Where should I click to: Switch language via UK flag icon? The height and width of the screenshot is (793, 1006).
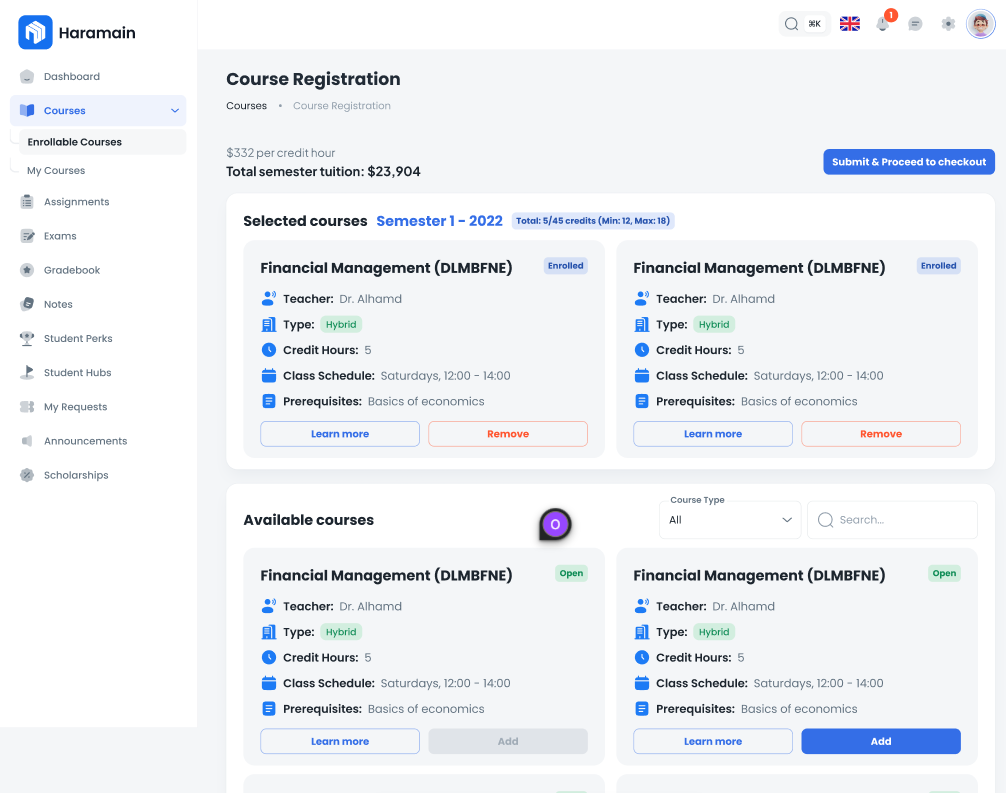coord(849,24)
